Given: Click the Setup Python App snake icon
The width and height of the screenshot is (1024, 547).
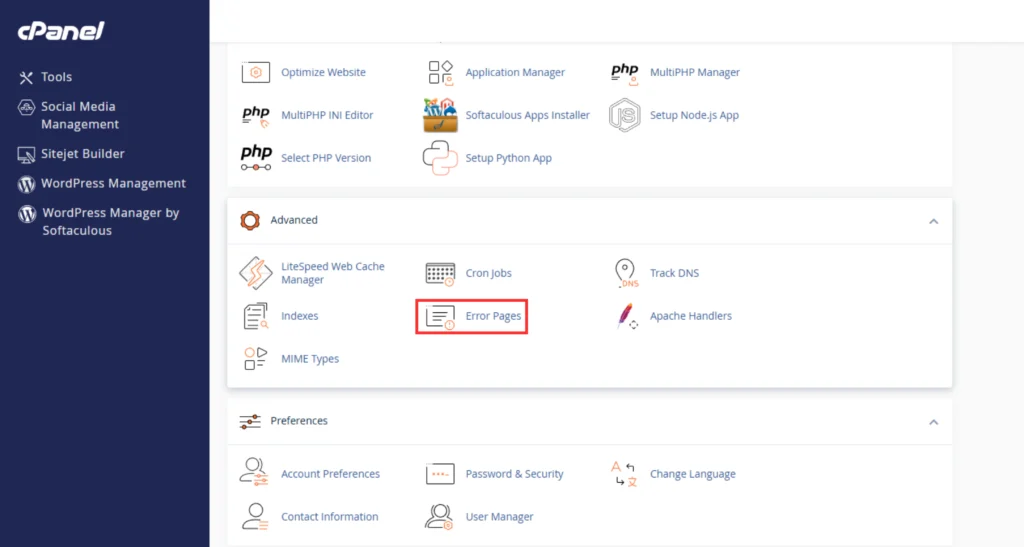Looking at the screenshot, I should point(440,158).
